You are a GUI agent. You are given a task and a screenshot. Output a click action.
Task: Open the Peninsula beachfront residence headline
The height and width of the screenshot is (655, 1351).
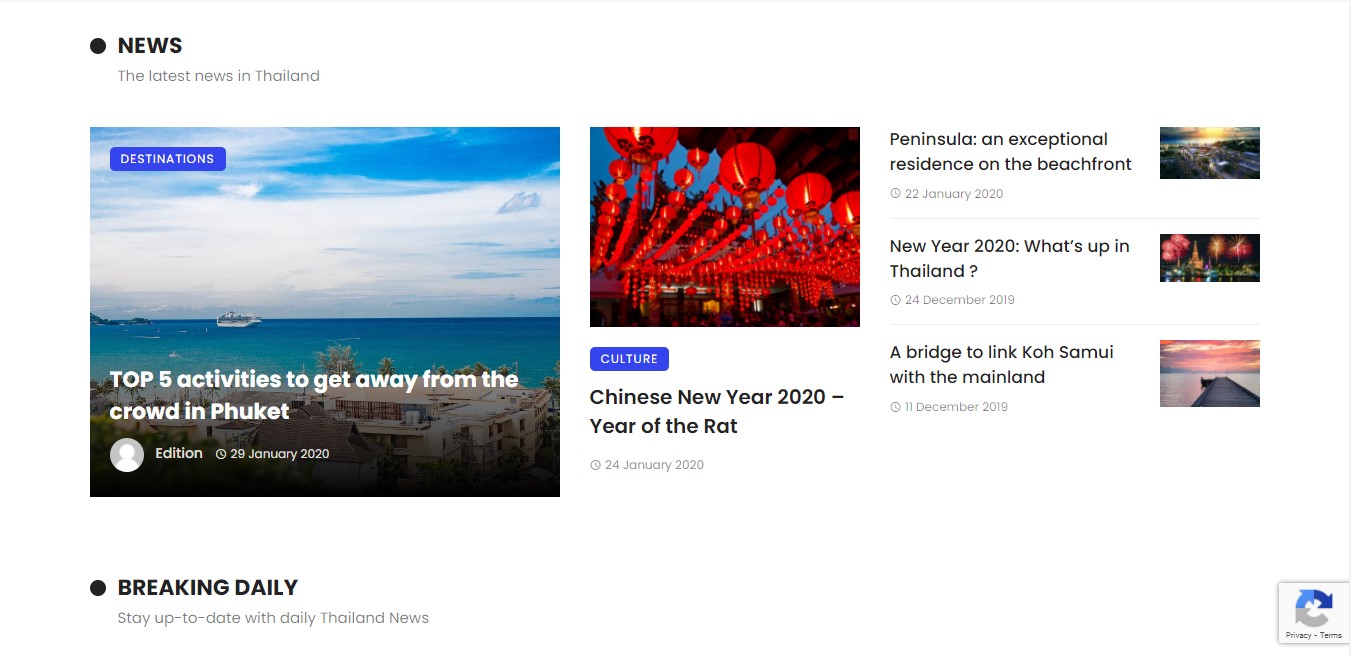click(1010, 152)
